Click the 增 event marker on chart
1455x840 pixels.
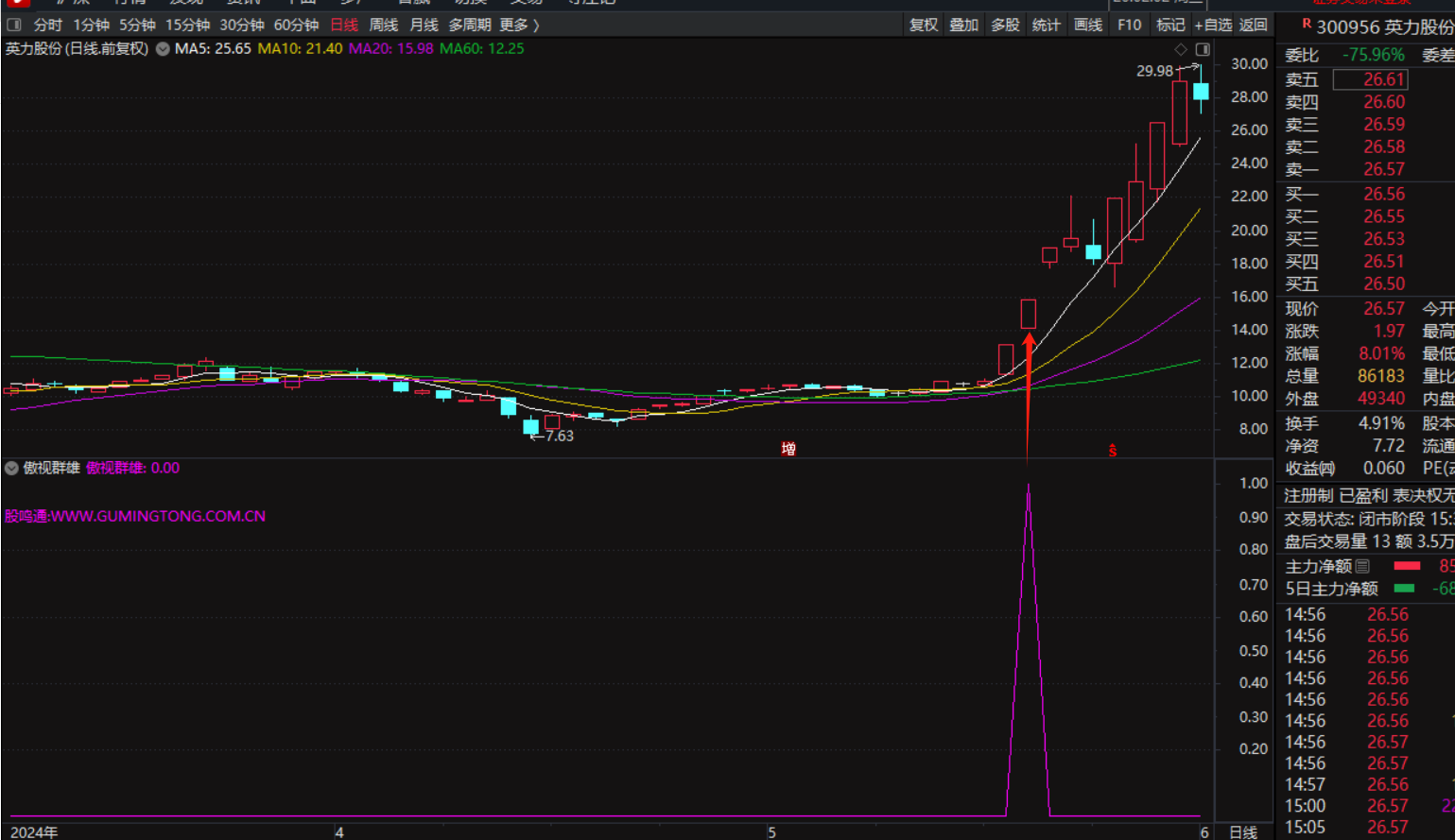[788, 449]
